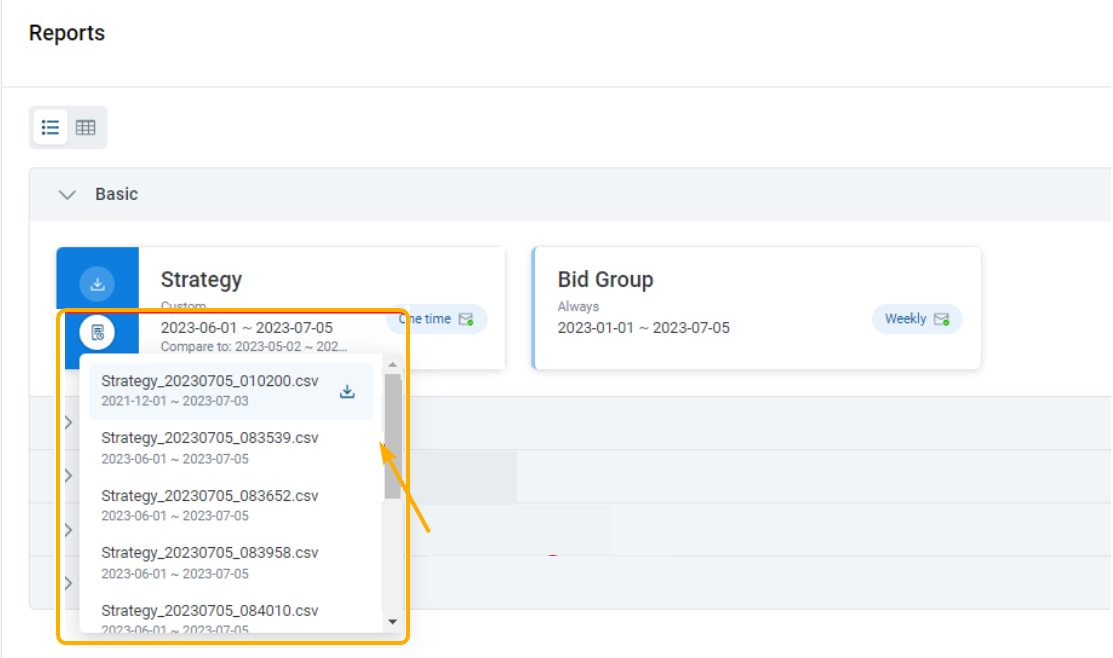Click the Bid Group date range 2023-01-01 ~ 2023-07-05
The width and height of the screenshot is (1113, 658).
[x=643, y=328]
